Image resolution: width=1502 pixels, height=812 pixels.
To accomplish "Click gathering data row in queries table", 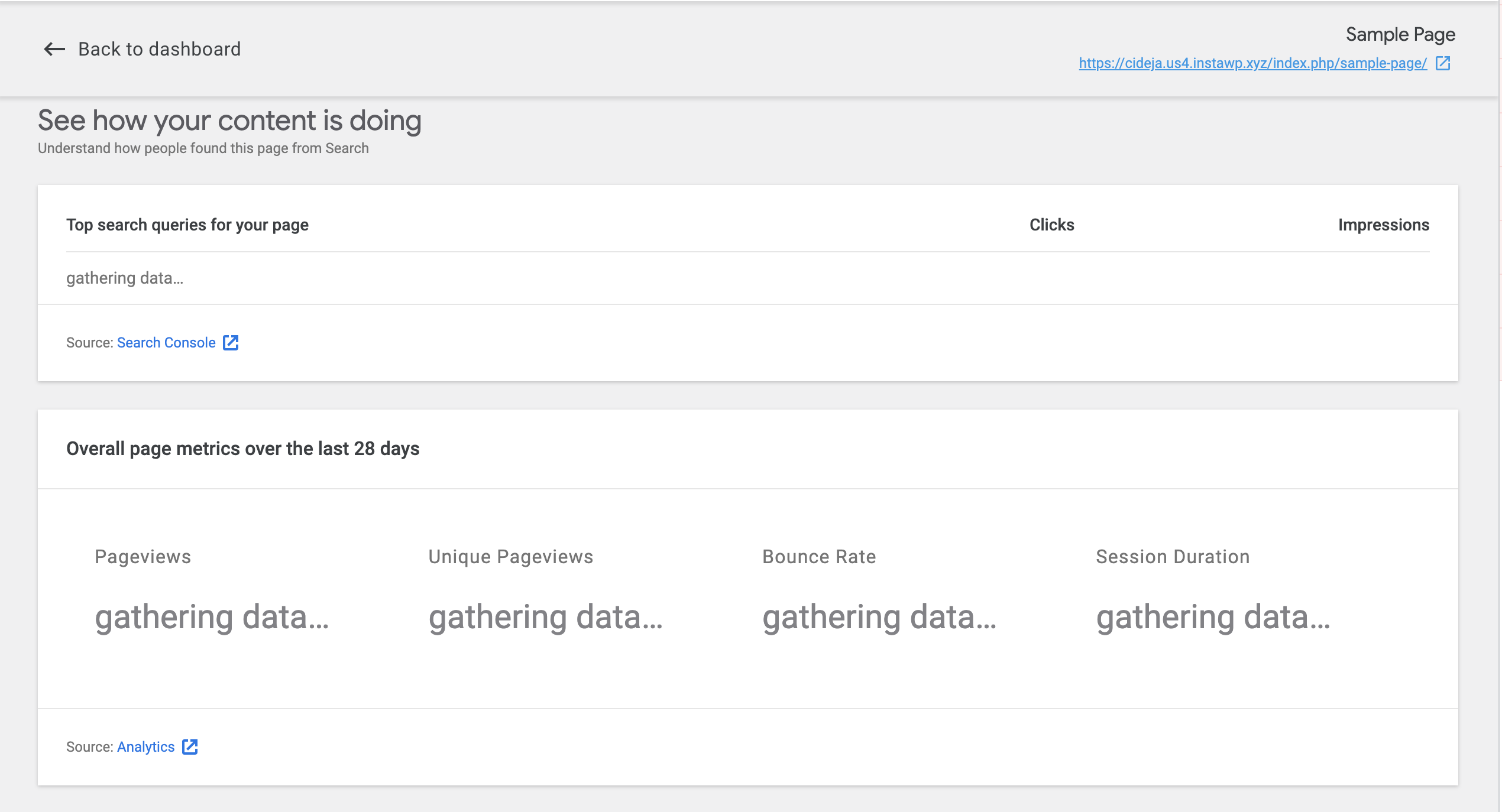I will 125,278.
